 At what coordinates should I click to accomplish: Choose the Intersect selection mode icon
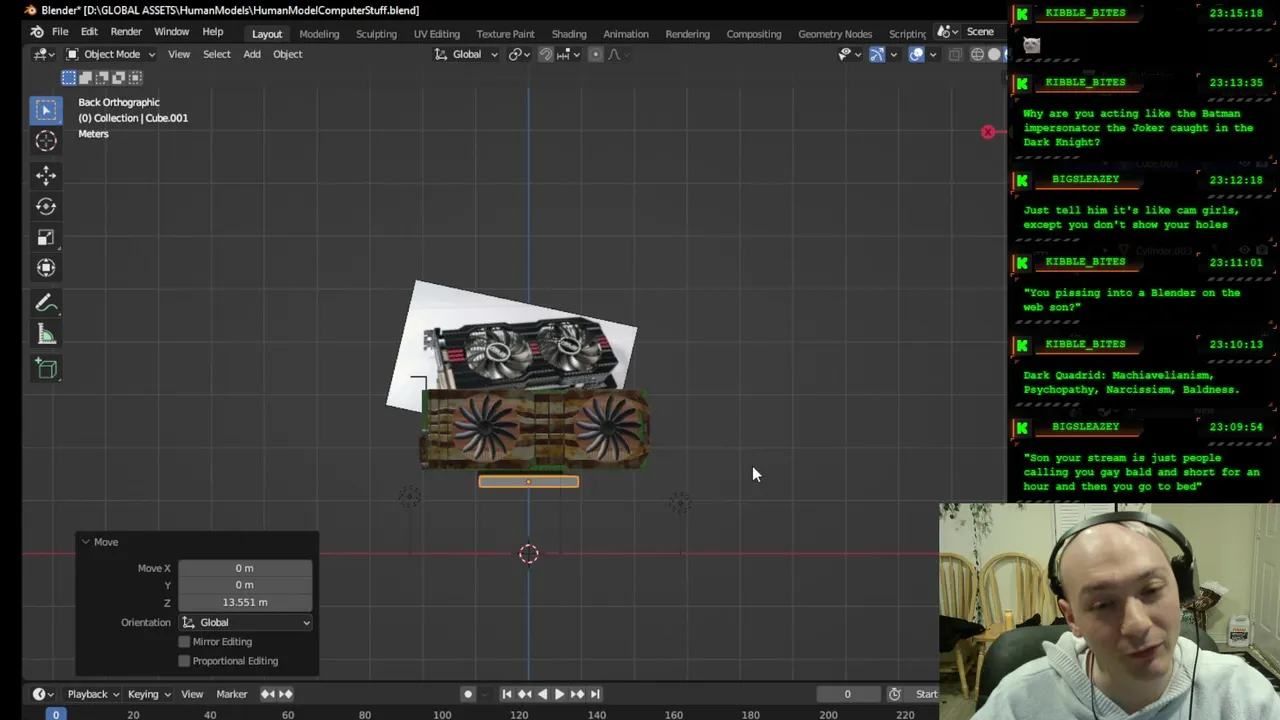point(135,77)
